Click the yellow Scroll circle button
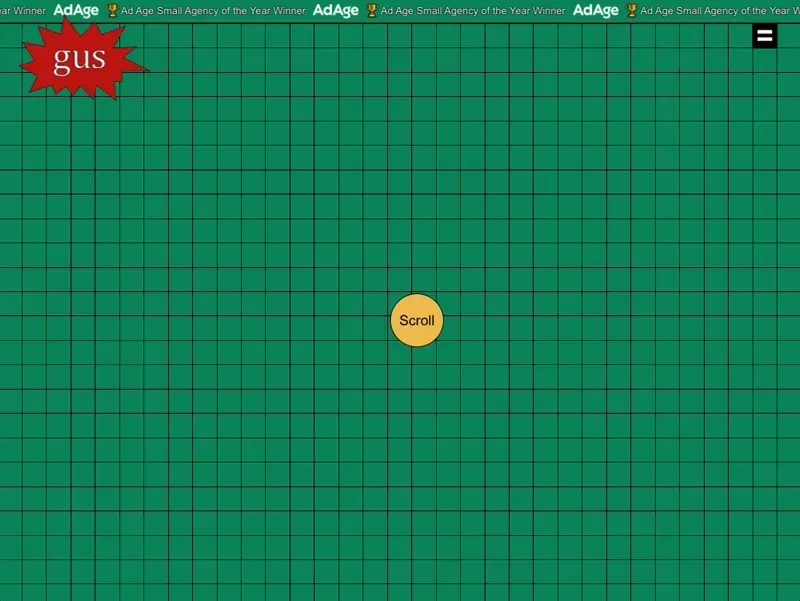The width and height of the screenshot is (800, 601). coord(417,320)
